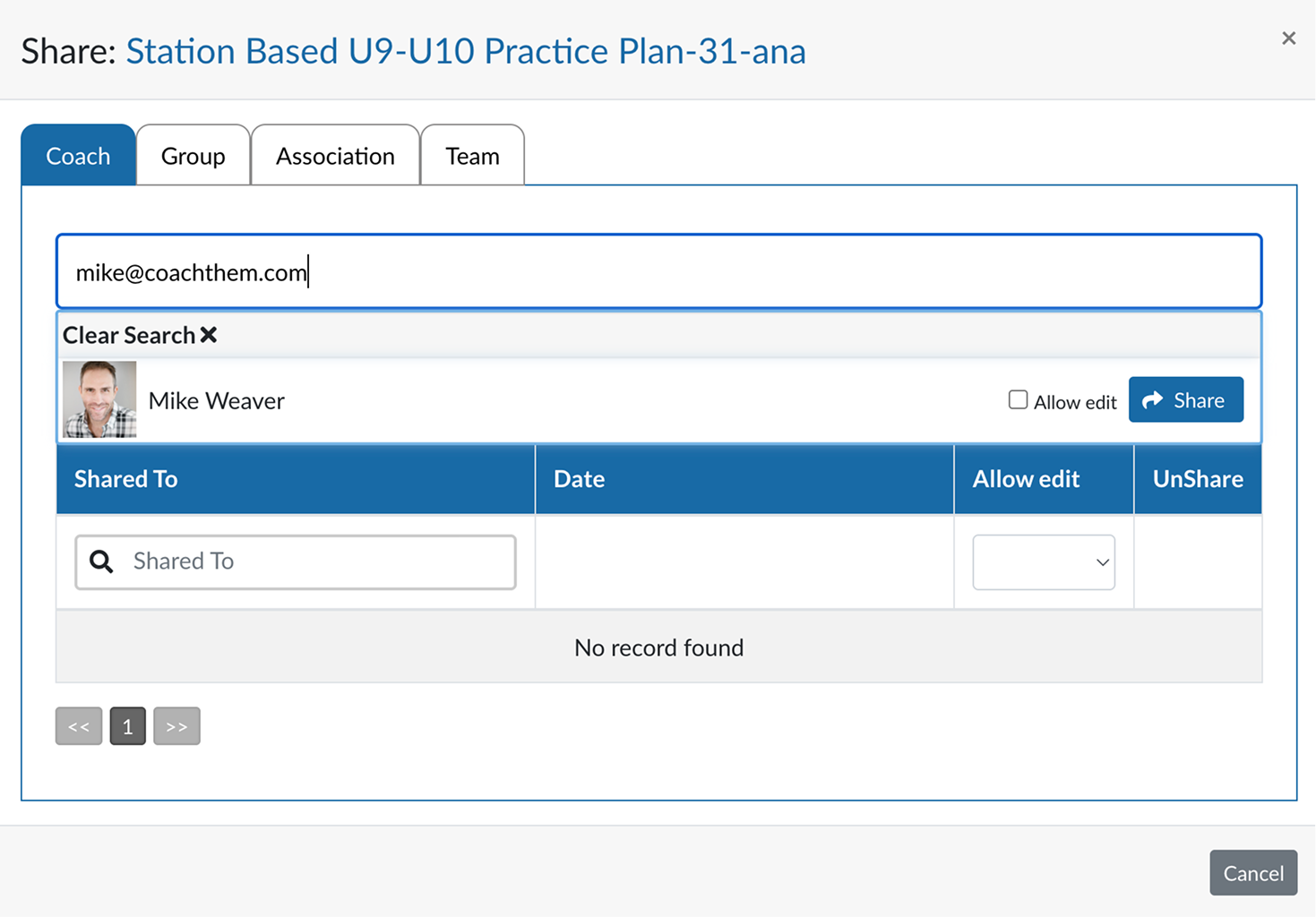Click the Clear Search X icon

(x=209, y=335)
